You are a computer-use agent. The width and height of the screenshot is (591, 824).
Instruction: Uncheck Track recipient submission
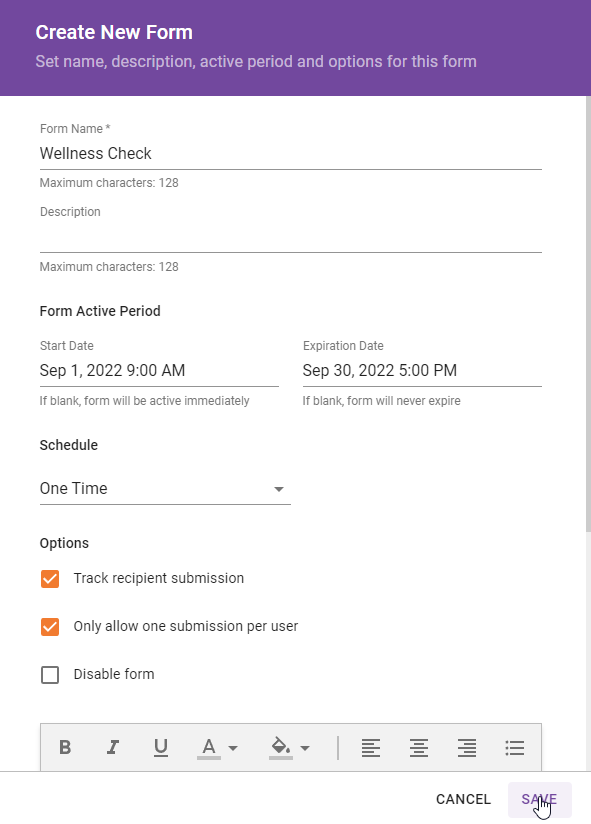point(50,579)
